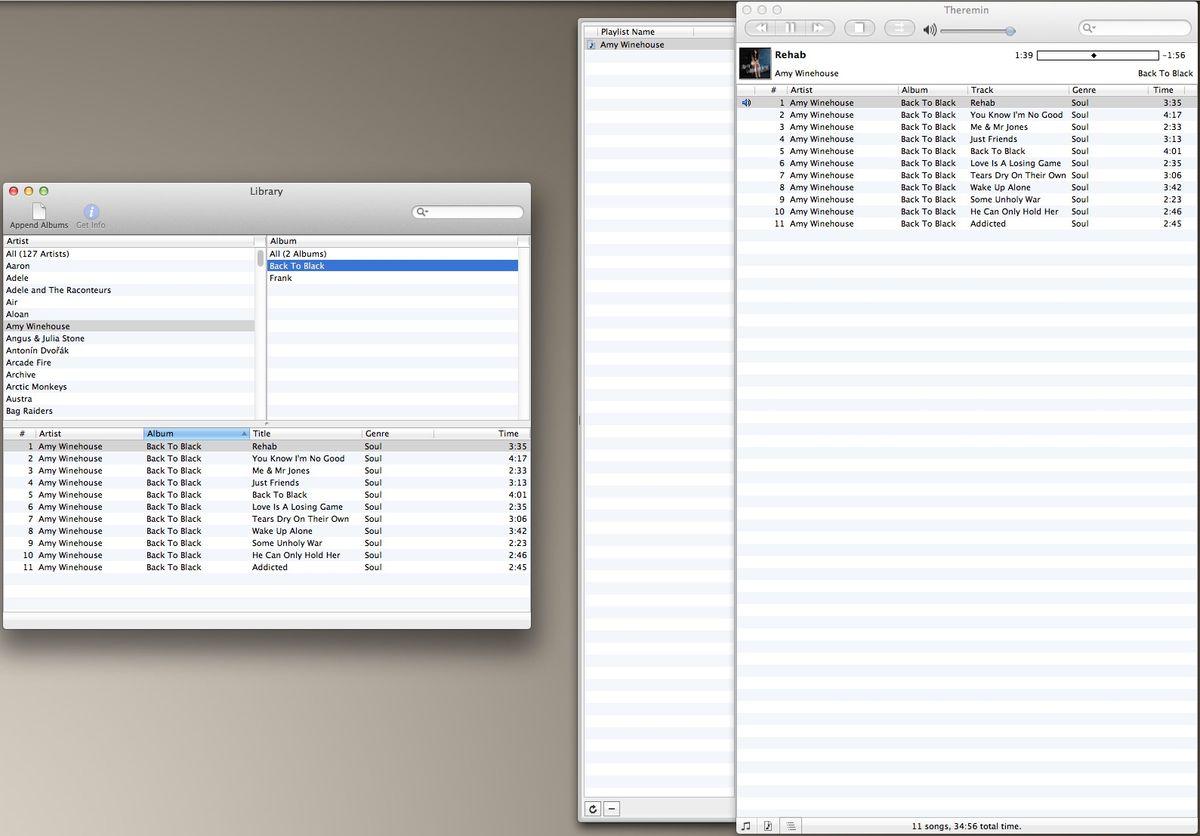Click the minus button to remove playlist

pos(613,809)
